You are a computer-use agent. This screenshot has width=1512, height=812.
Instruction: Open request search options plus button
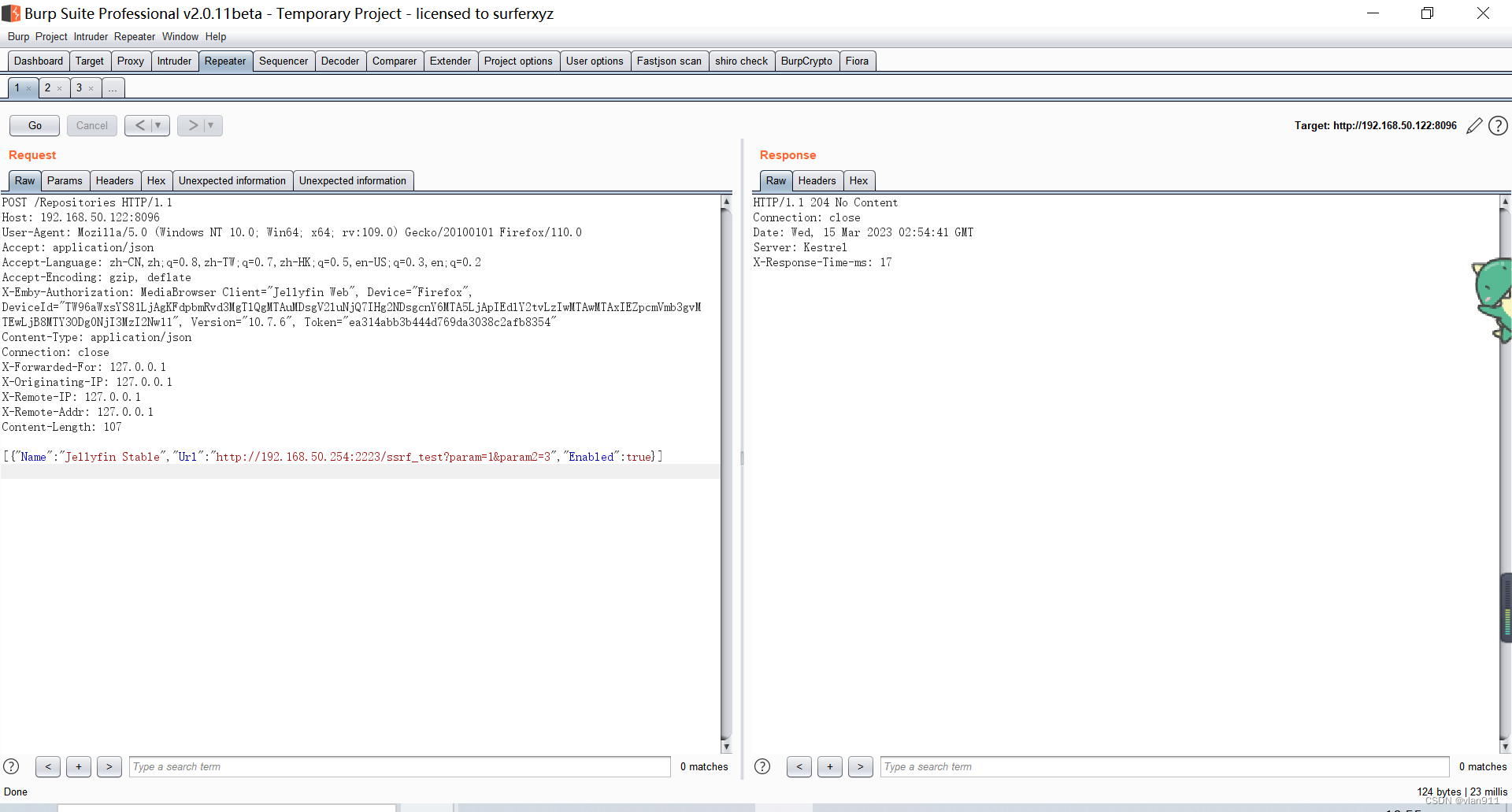(79, 766)
